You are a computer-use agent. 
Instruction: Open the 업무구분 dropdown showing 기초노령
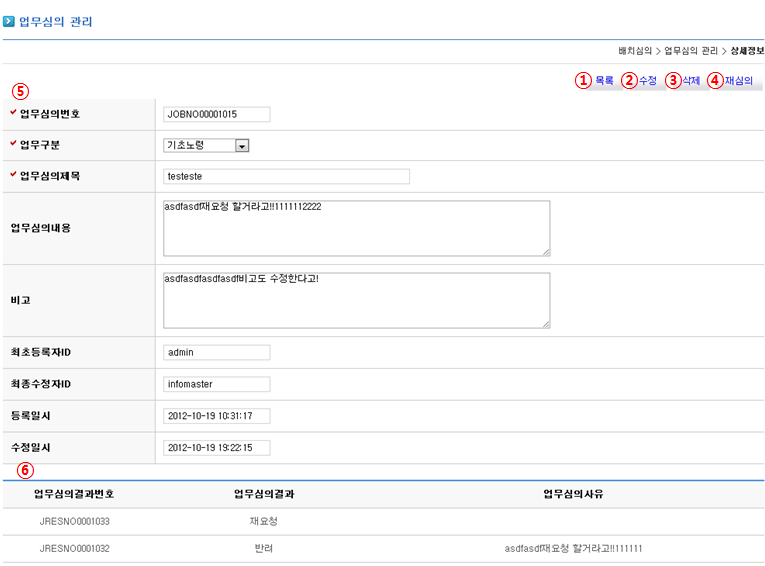[x=206, y=146]
